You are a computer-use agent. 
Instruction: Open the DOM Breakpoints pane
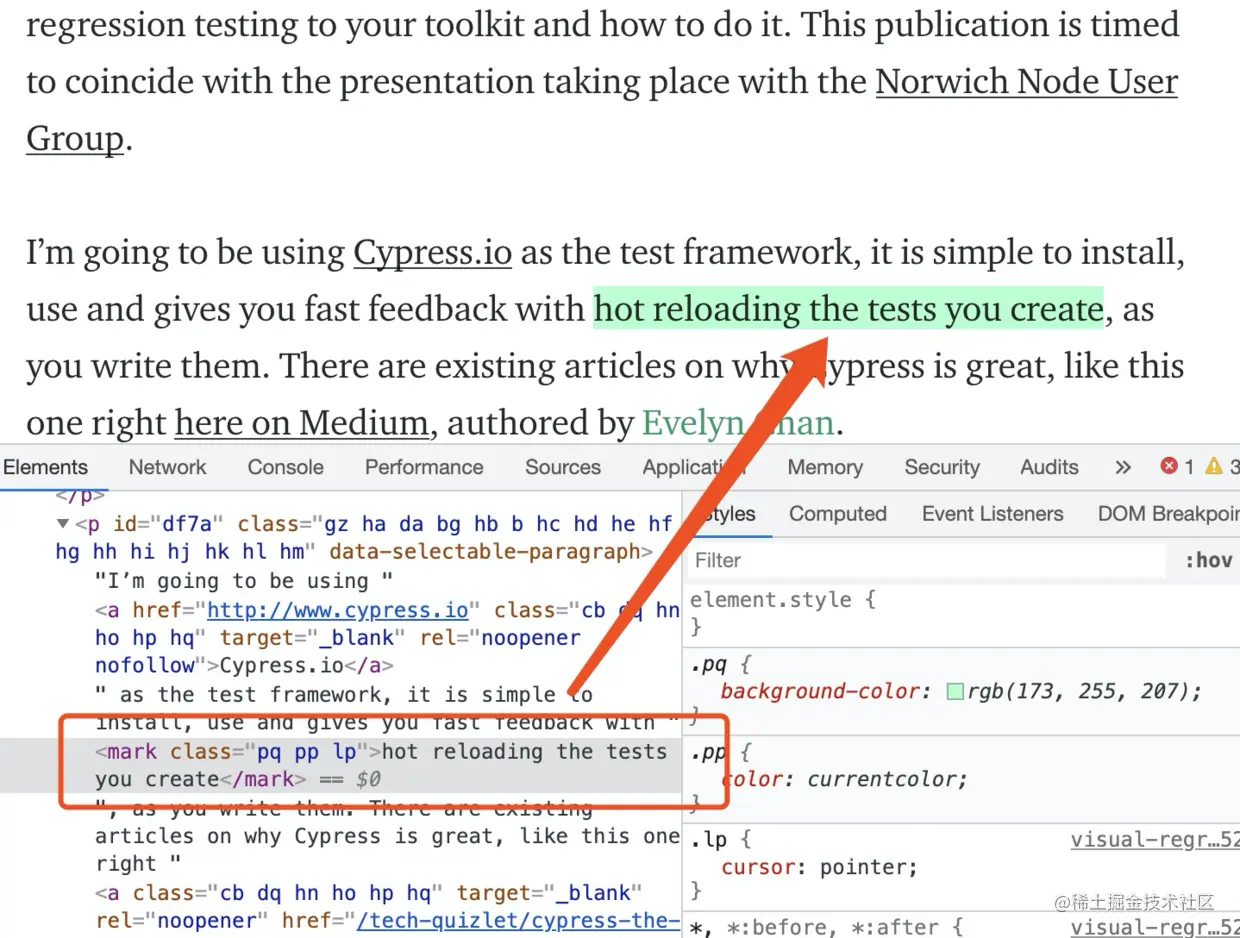[1168, 514]
